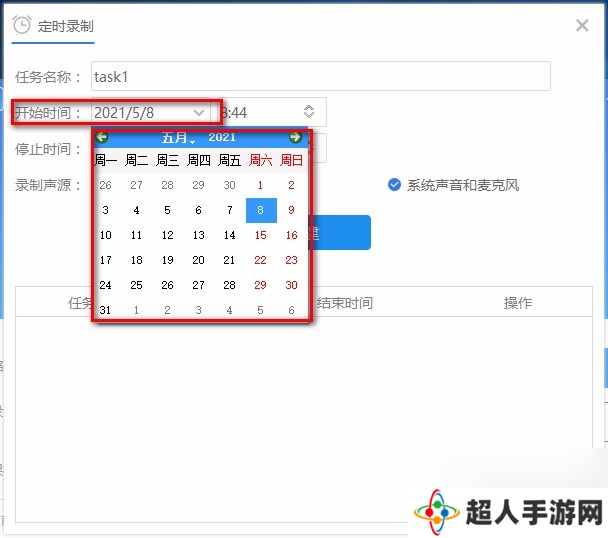The image size is (608, 538).
Task: Pick May 22 in the calendar
Action: [261, 260]
